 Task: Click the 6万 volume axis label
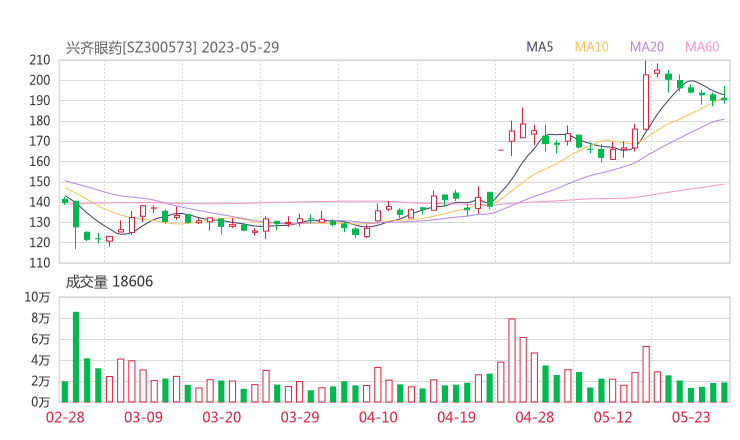point(41,339)
